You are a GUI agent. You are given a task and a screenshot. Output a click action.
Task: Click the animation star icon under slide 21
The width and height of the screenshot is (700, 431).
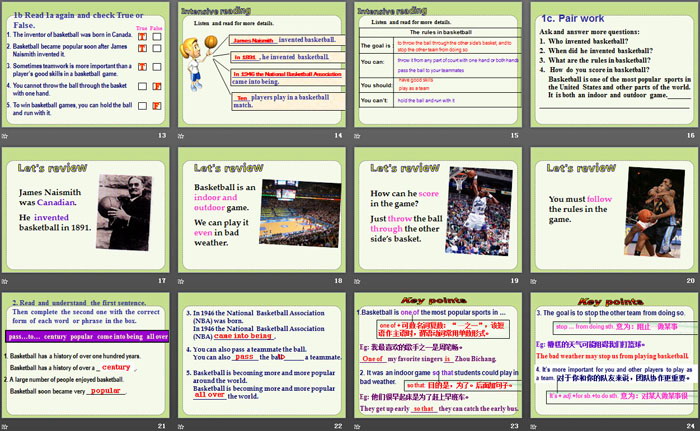(5, 427)
